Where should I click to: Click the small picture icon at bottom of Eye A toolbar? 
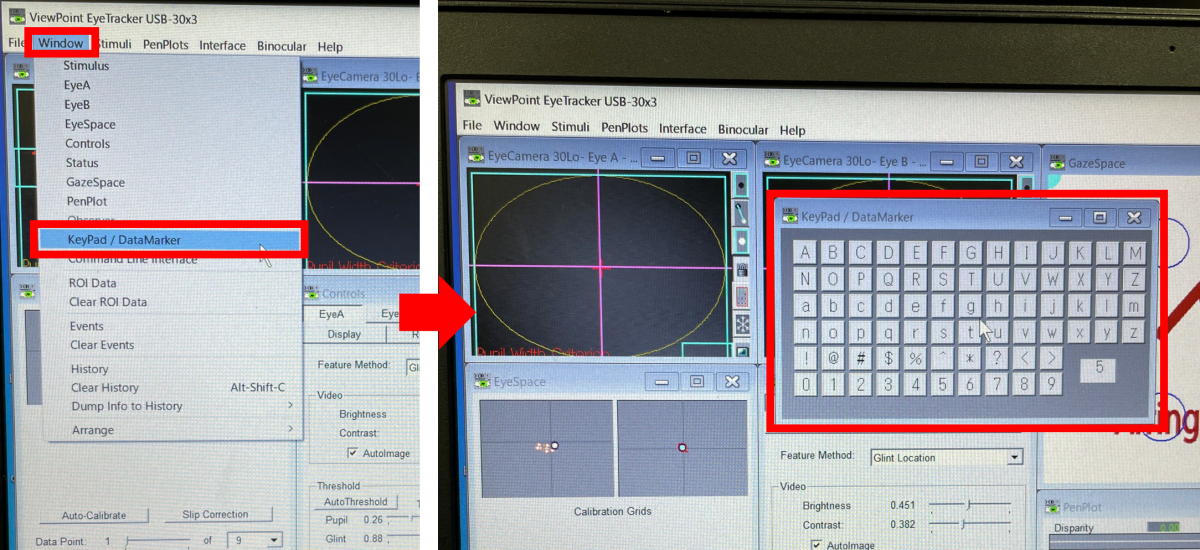click(741, 350)
